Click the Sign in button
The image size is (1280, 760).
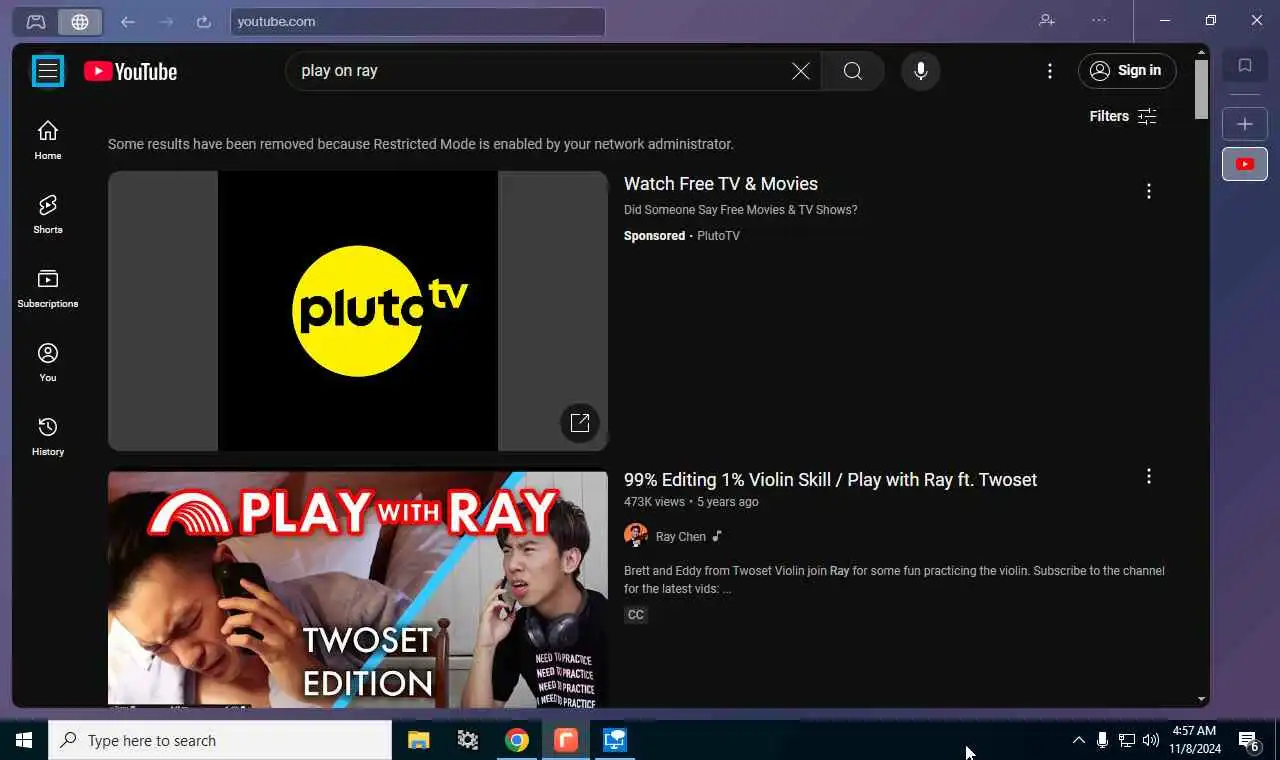click(1127, 71)
